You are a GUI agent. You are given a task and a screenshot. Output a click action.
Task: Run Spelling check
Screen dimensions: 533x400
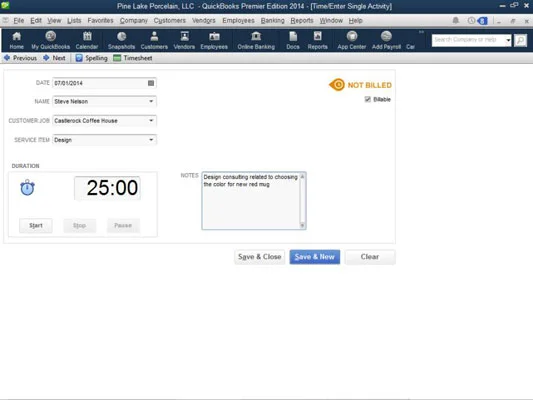tap(91, 58)
